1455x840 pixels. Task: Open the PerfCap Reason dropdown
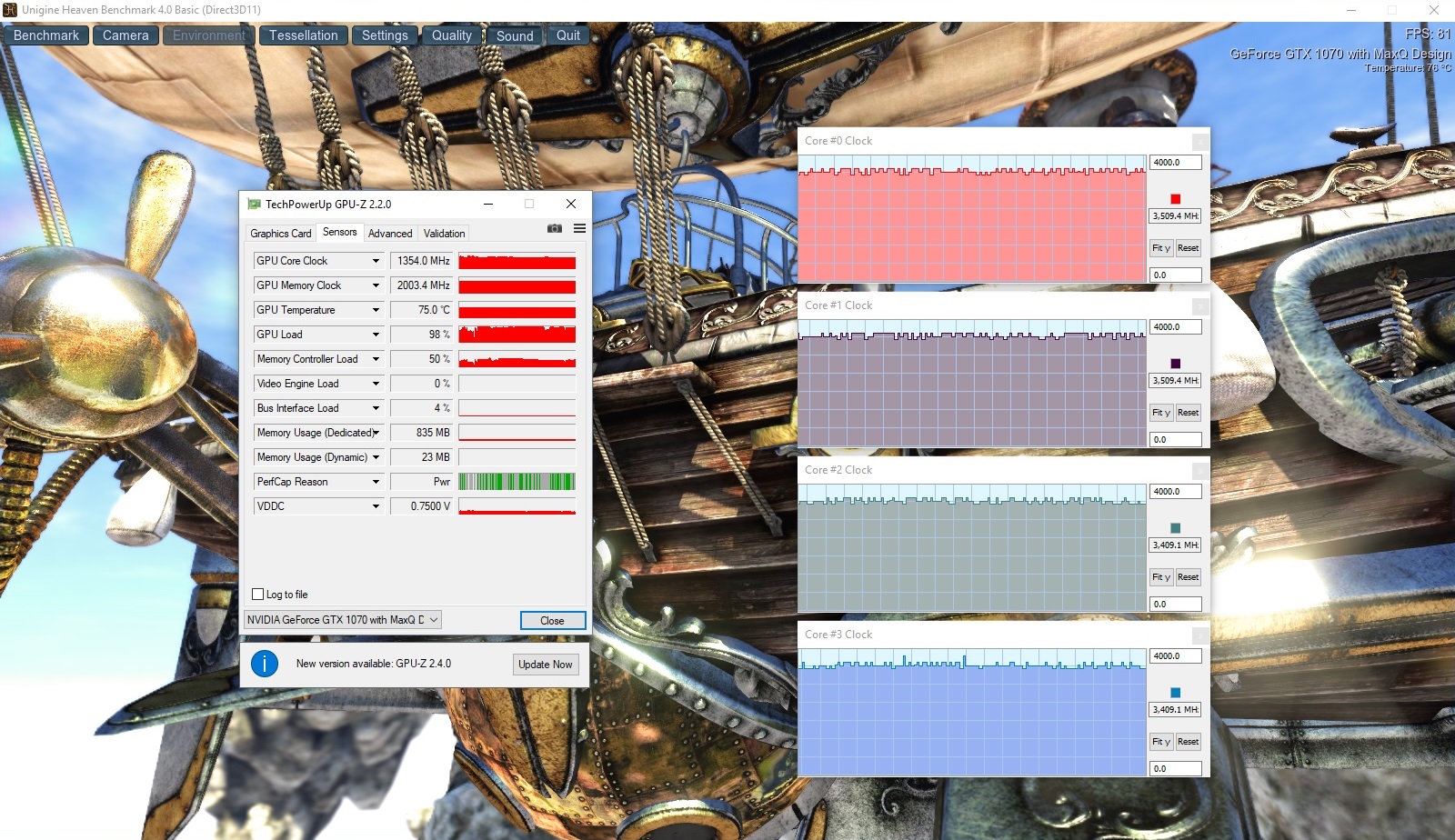point(376,482)
